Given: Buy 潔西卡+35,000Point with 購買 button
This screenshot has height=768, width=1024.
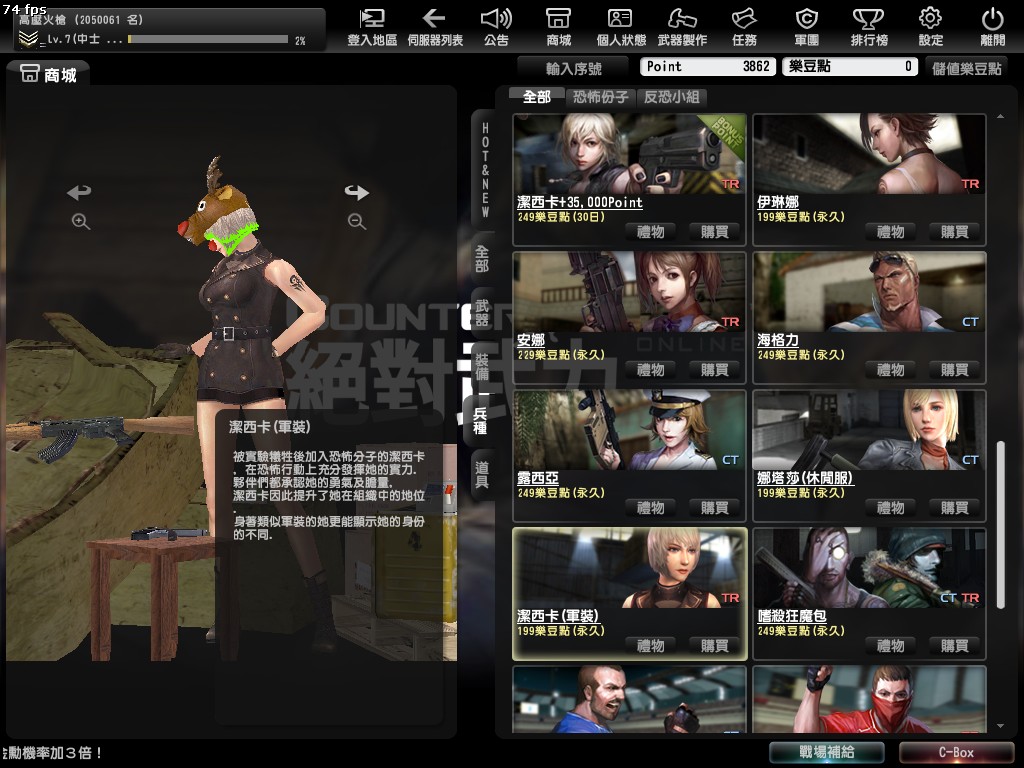Looking at the screenshot, I should (x=714, y=232).
